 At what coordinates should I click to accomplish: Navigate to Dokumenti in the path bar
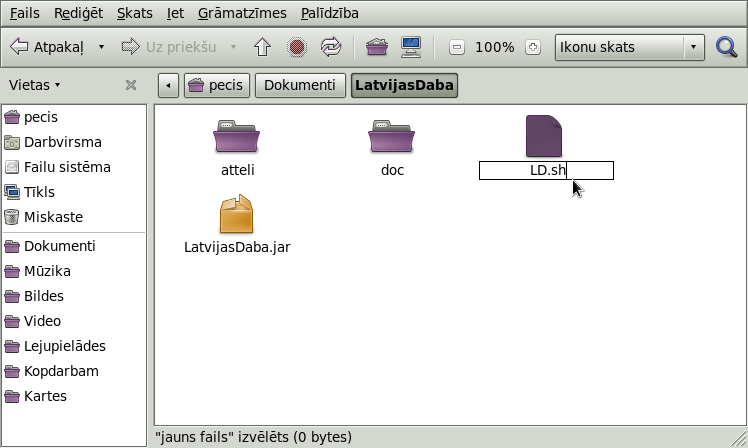[x=300, y=85]
